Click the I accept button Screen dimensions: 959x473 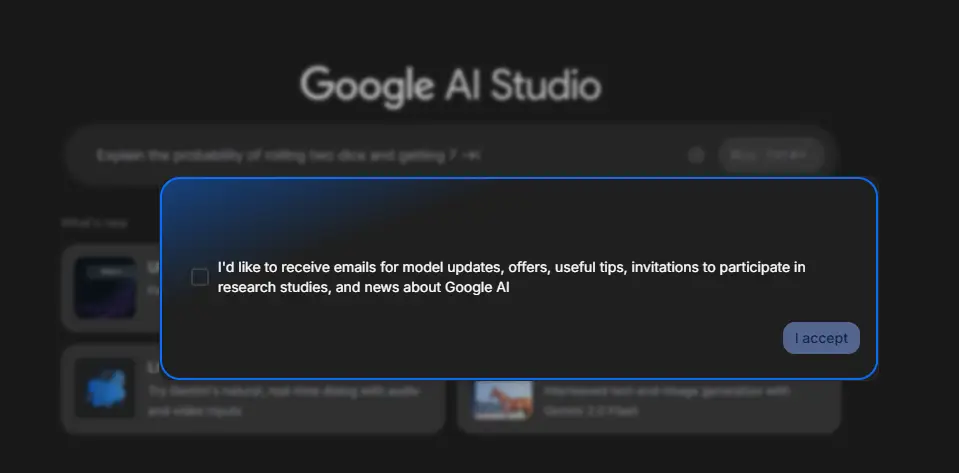click(821, 338)
